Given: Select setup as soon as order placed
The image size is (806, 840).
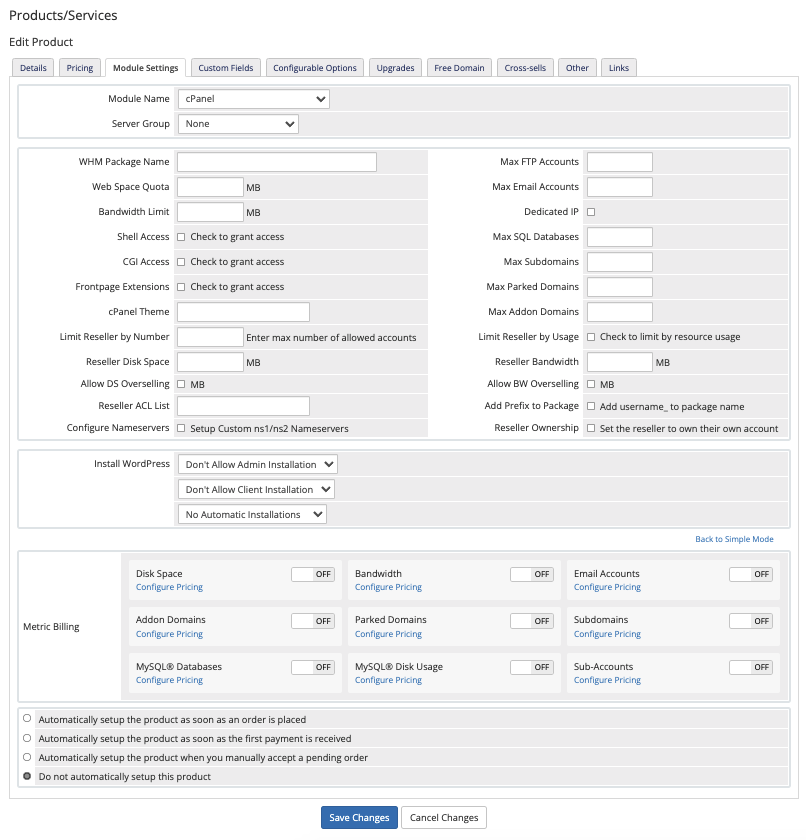Looking at the screenshot, I should [27, 718].
